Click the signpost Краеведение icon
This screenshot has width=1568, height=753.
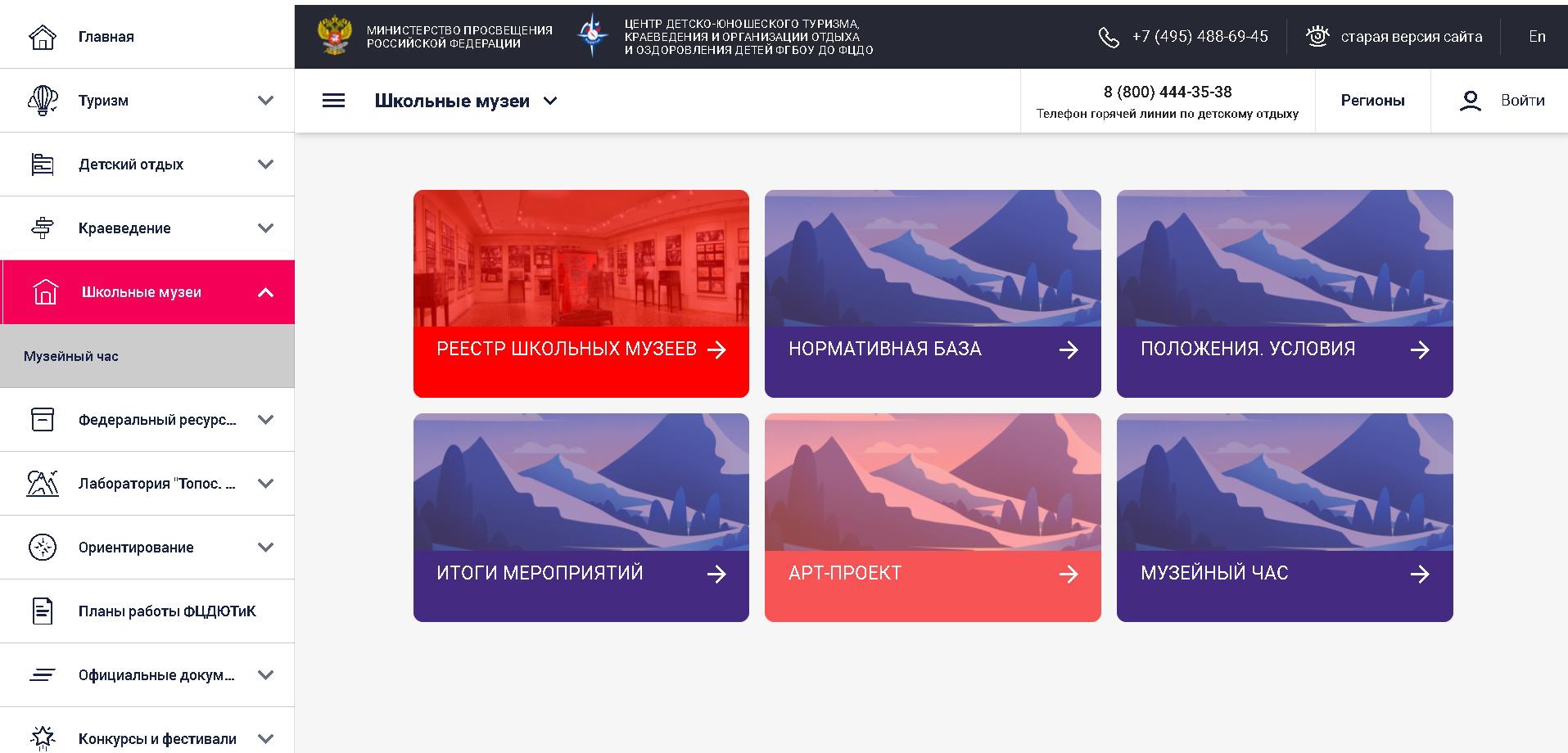click(x=42, y=228)
